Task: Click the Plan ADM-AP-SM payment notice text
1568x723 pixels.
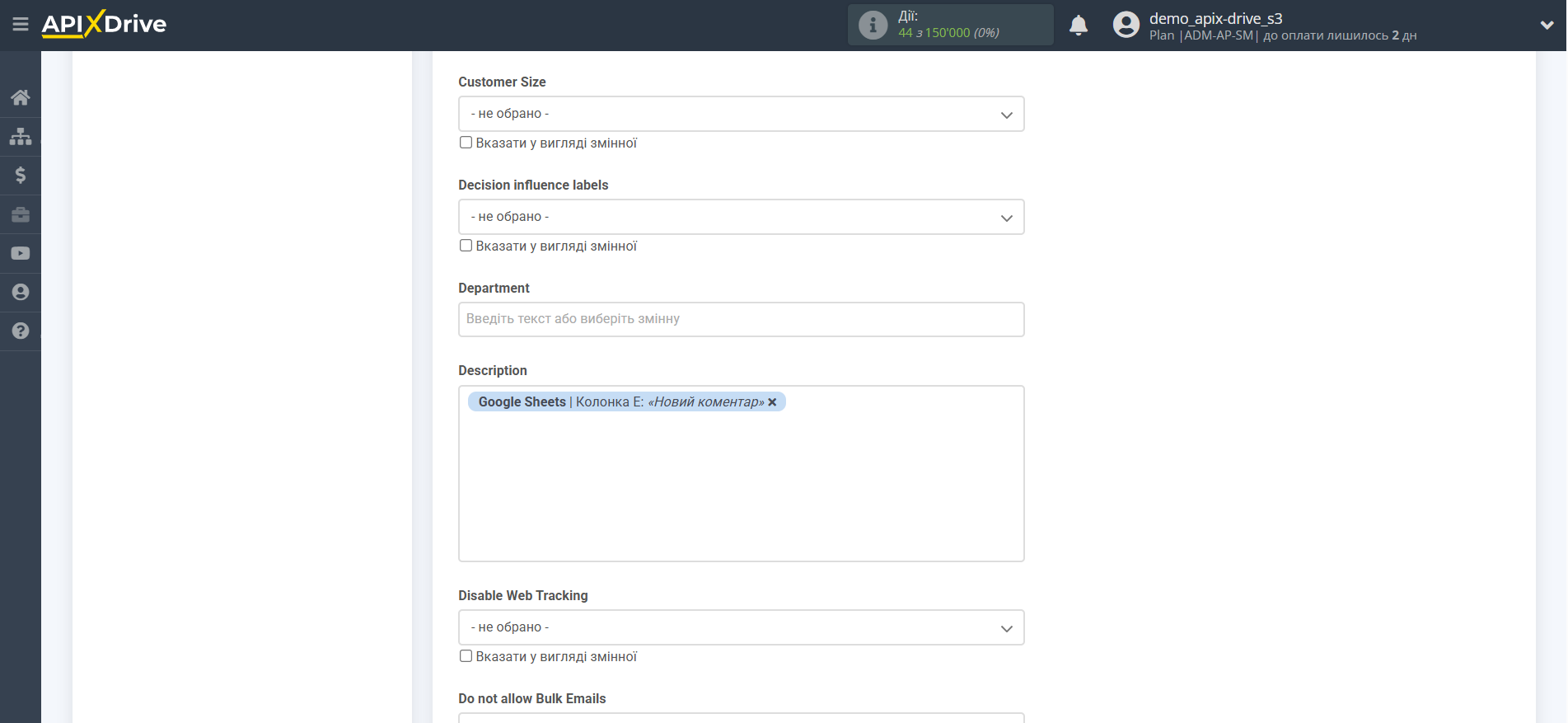Action: point(1283,35)
